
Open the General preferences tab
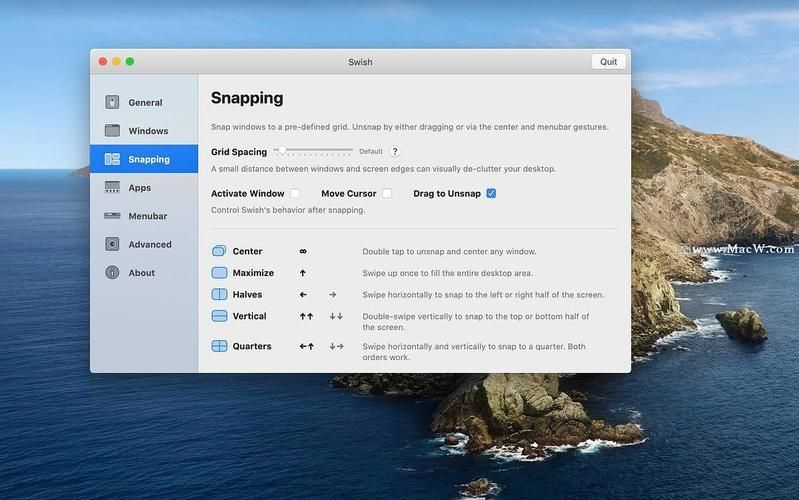144,102
